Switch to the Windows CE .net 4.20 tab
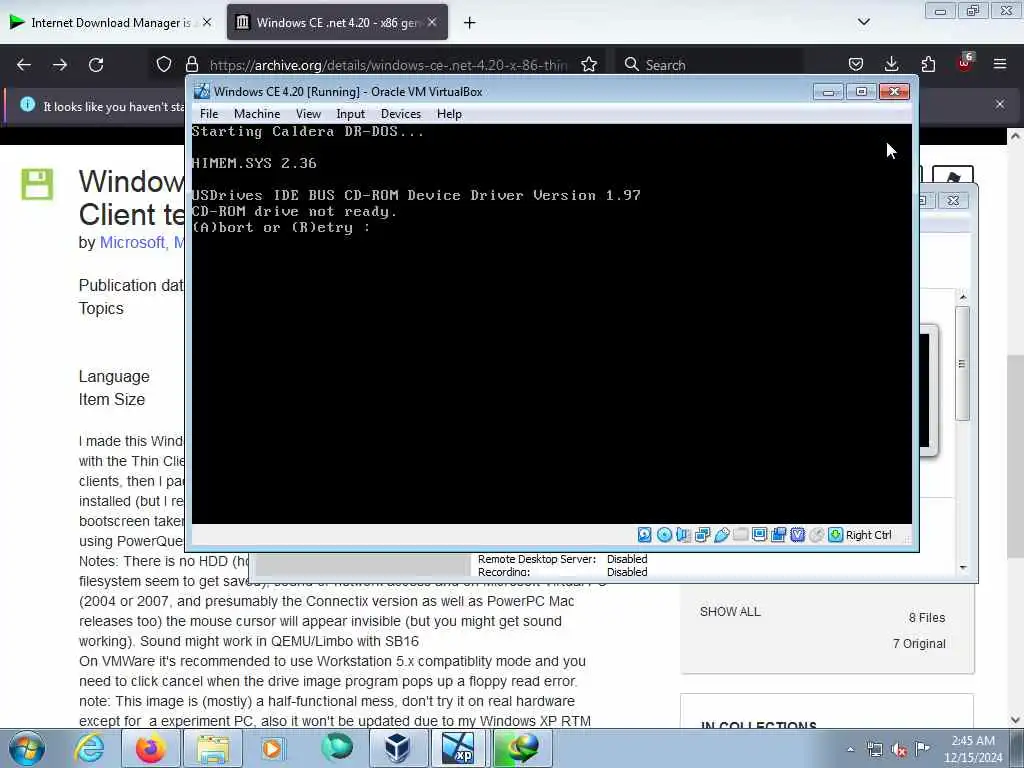 click(x=336, y=23)
